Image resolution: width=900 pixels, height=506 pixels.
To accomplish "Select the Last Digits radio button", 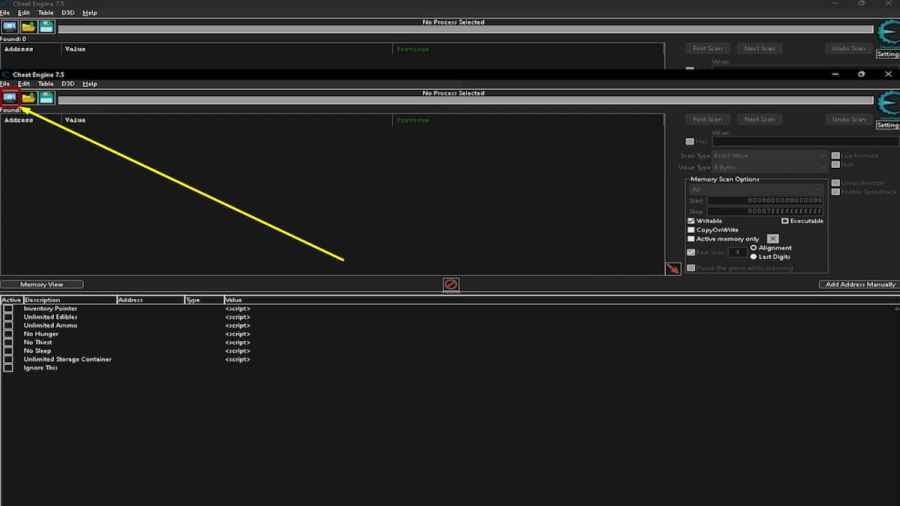I will [x=754, y=257].
